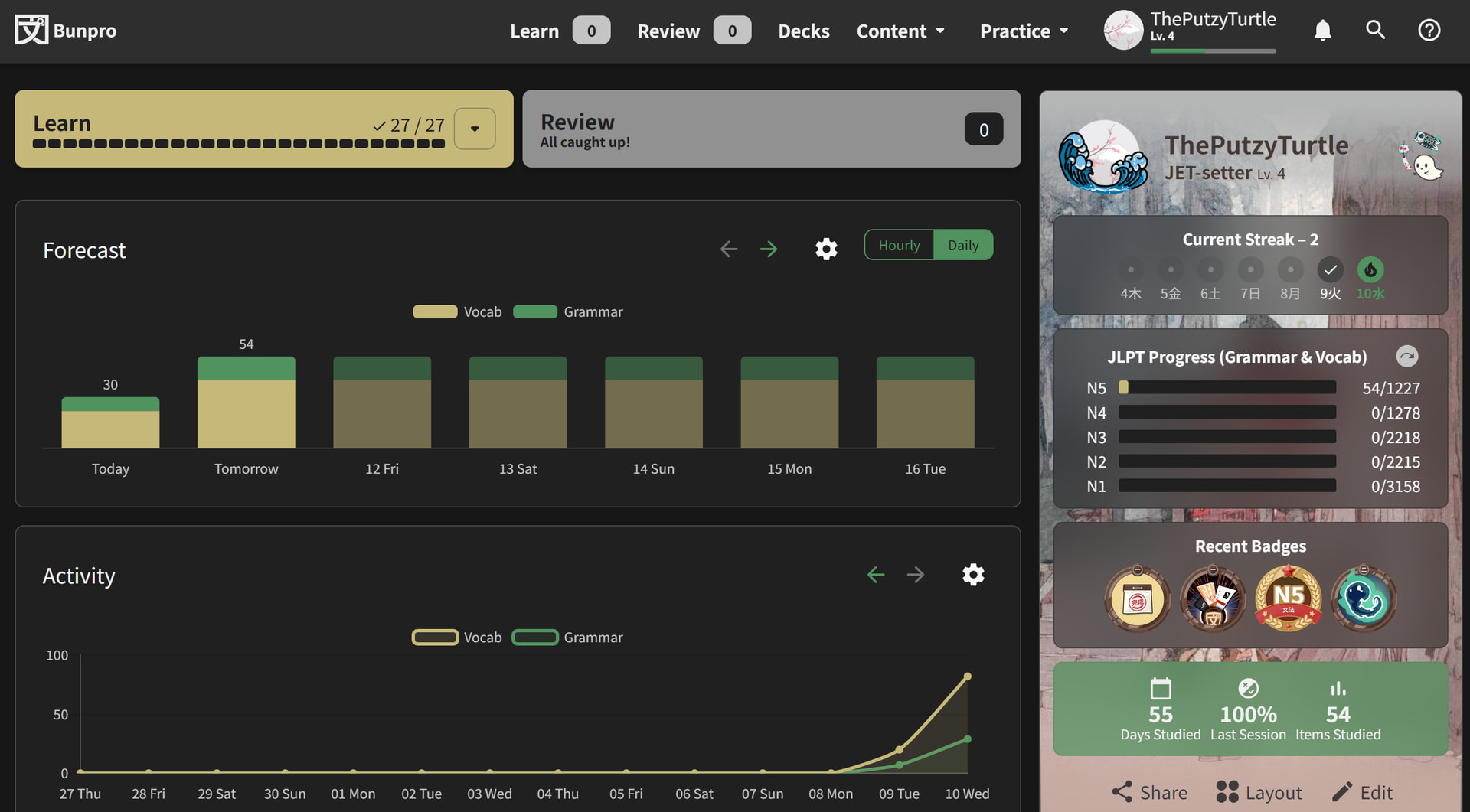Screen dimensions: 1470x812
Task: Click the navbar user avatar
Action: point(1123,31)
